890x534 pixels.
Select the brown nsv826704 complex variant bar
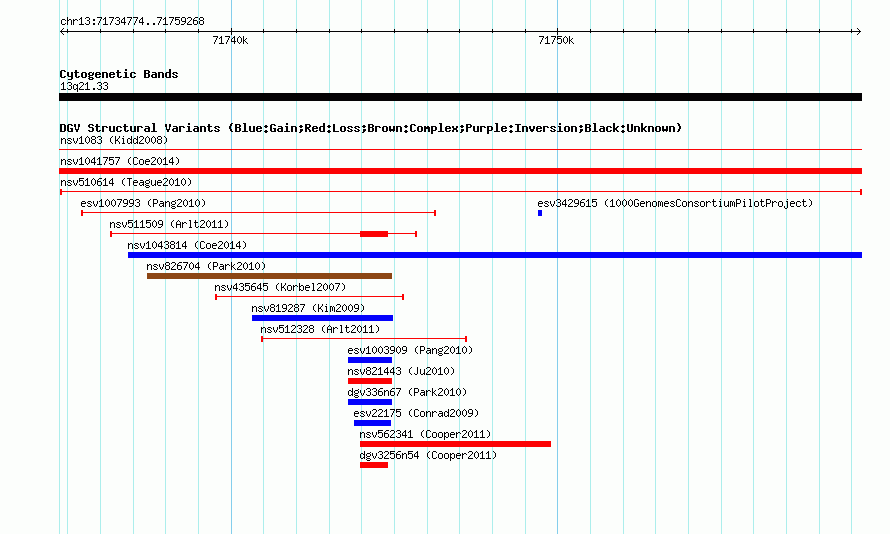click(x=270, y=276)
